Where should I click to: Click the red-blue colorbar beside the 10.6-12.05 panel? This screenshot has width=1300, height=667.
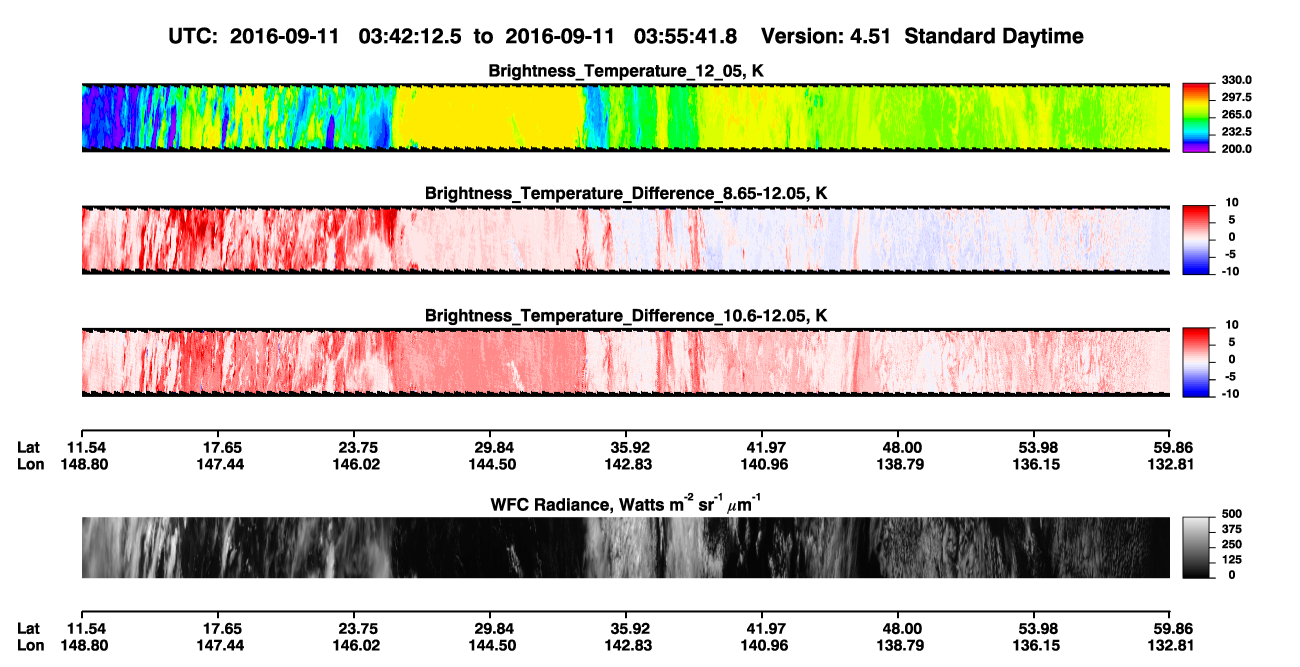(x=1196, y=362)
